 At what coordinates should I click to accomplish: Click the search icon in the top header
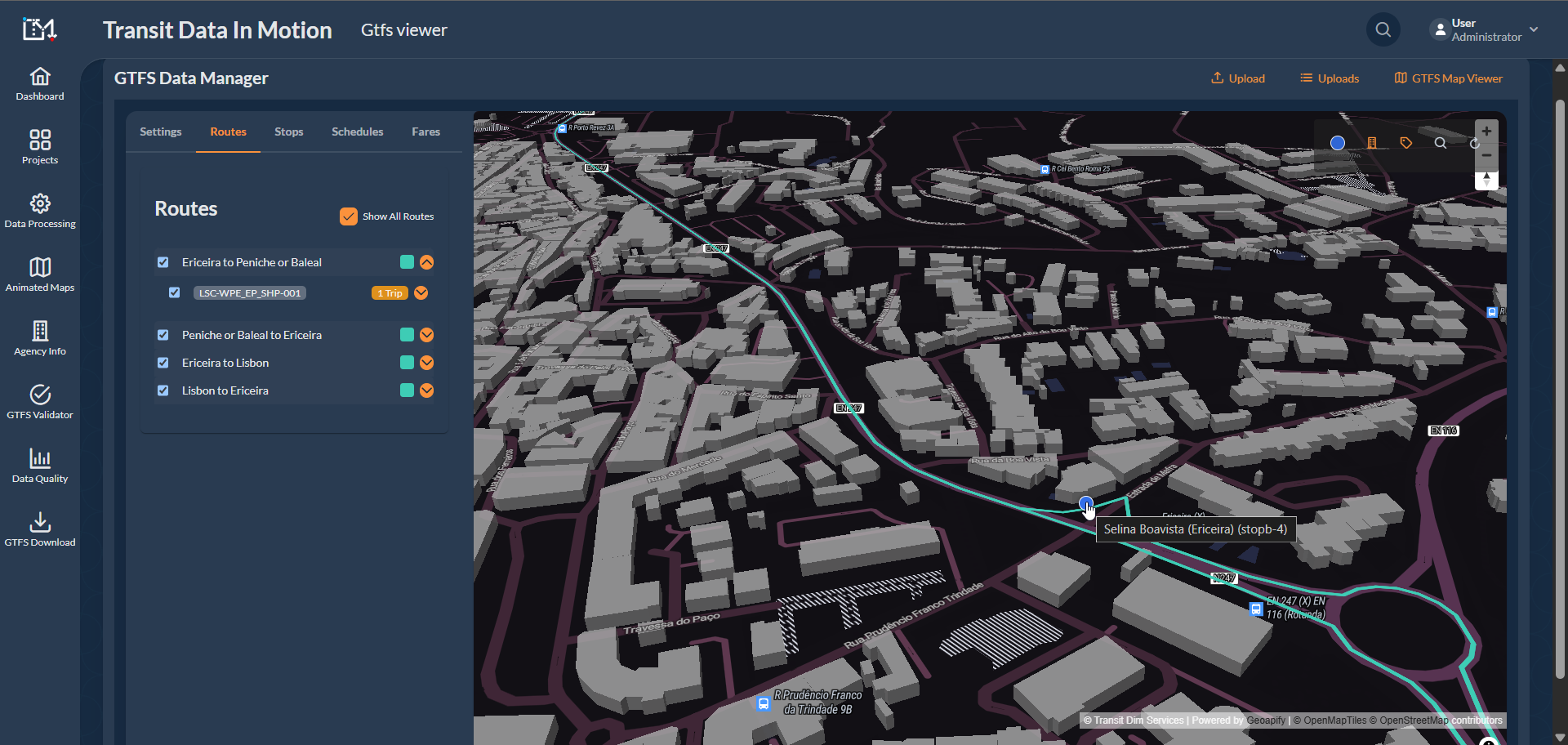pos(1383,30)
